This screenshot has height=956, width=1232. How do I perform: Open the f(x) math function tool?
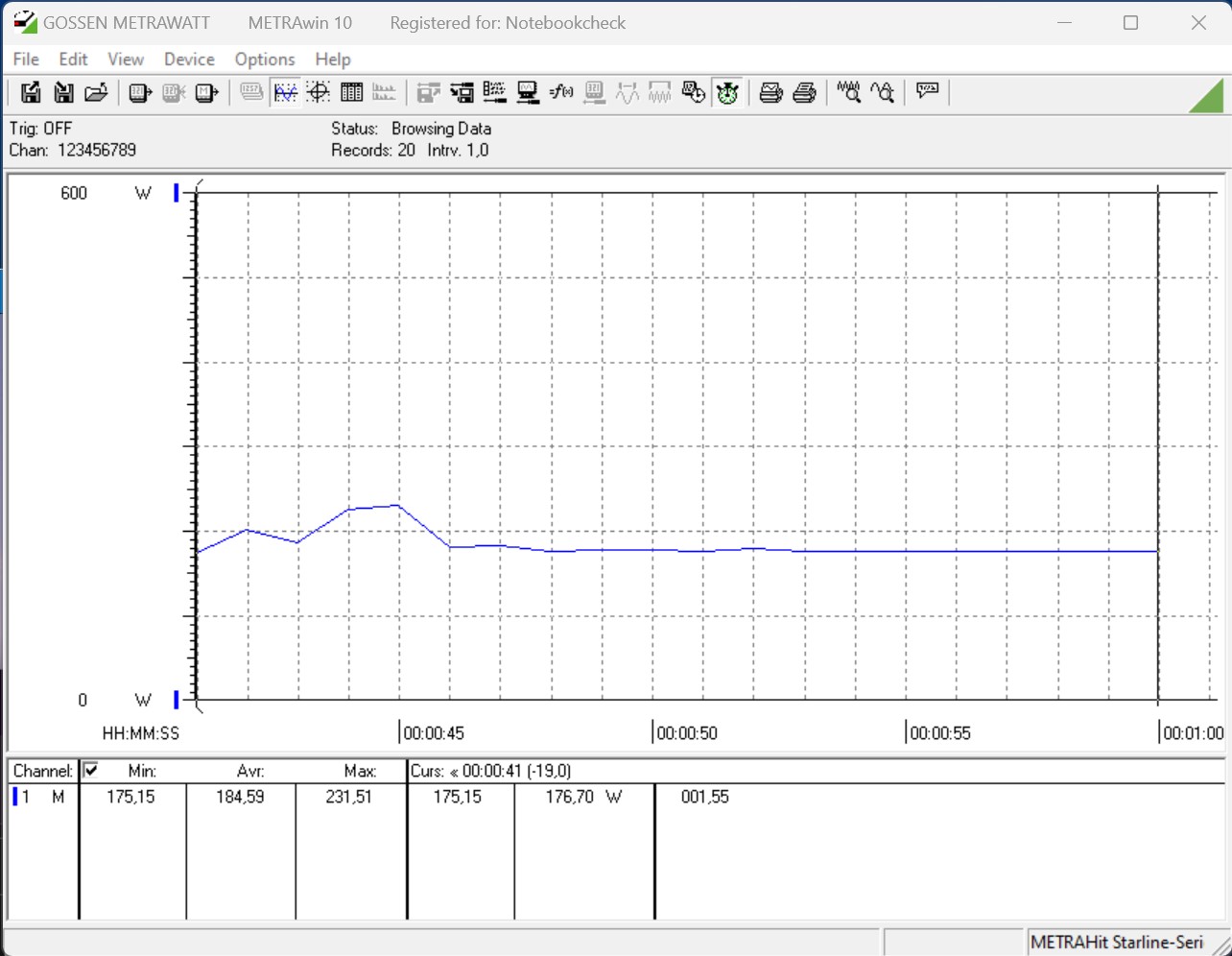560,93
